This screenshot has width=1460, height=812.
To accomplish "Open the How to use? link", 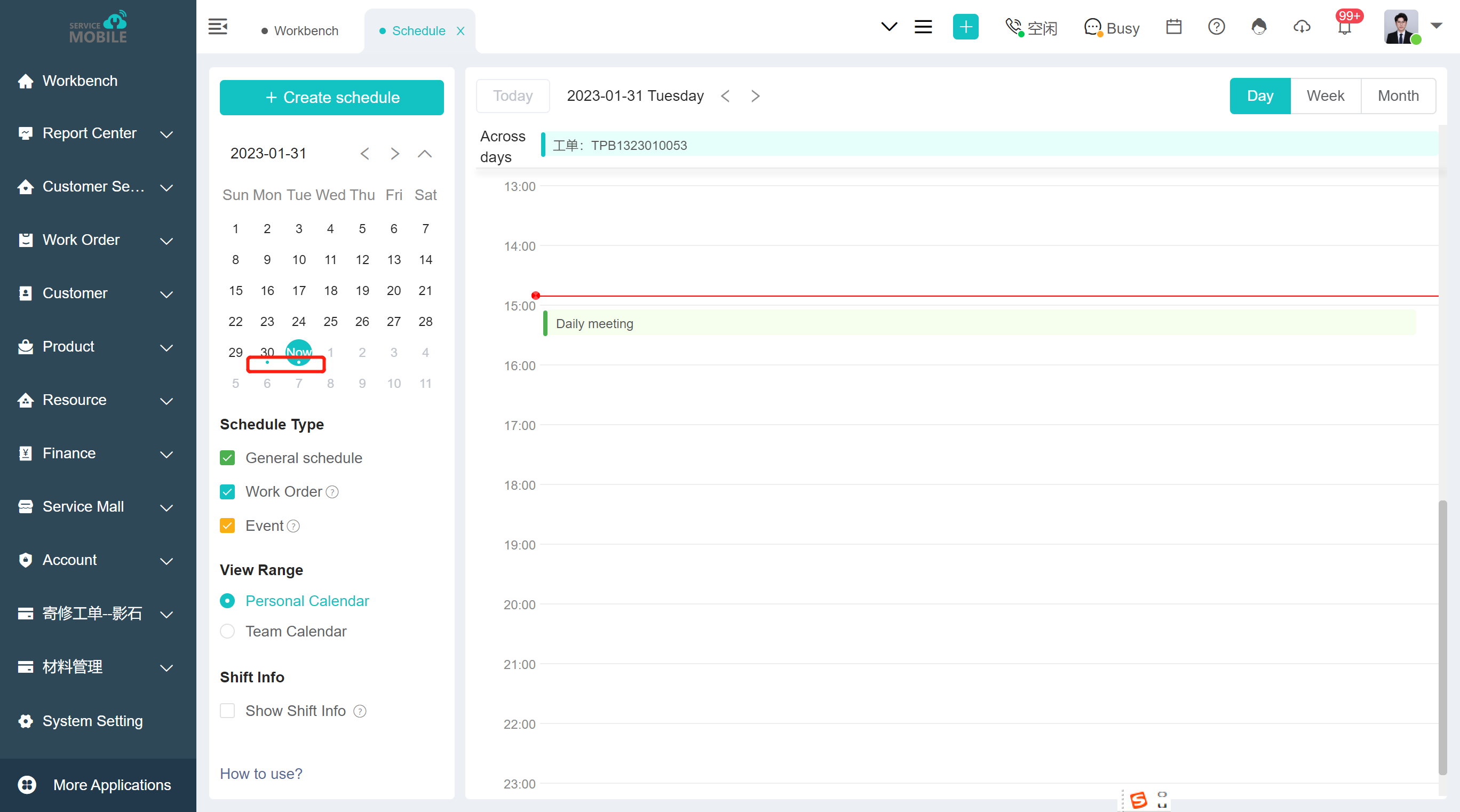I will point(261,774).
